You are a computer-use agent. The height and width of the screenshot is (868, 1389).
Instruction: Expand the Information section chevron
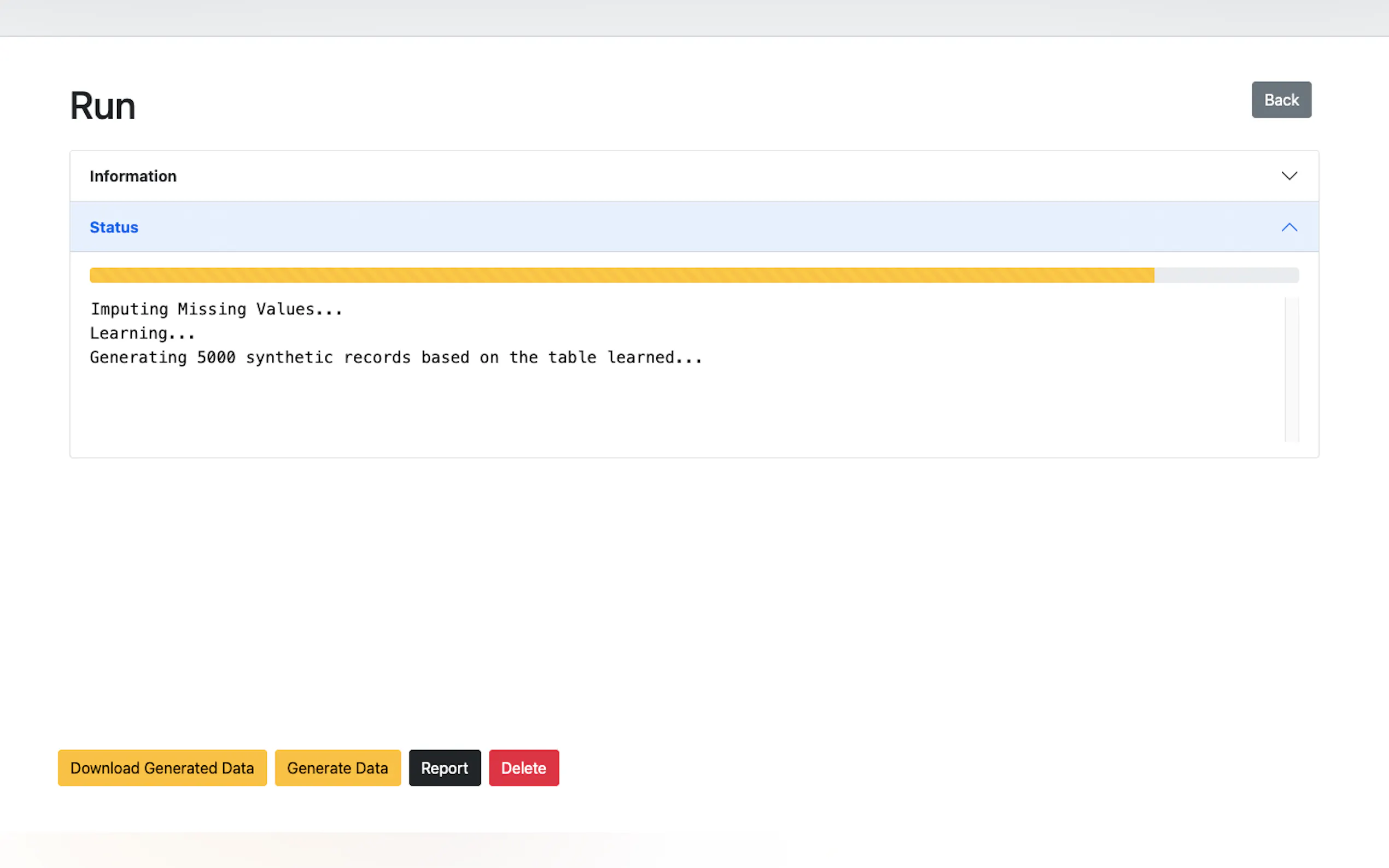tap(1289, 175)
